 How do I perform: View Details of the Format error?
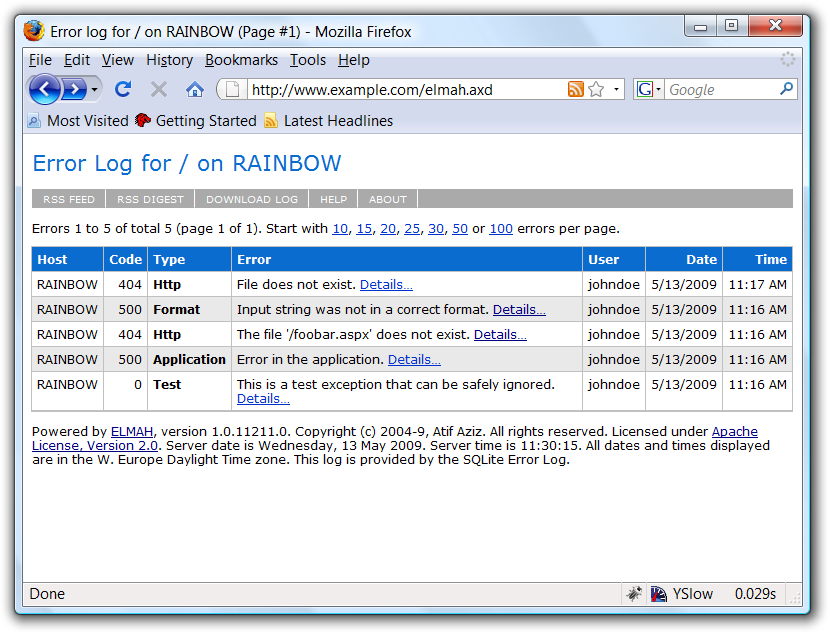pyautogui.click(x=518, y=309)
